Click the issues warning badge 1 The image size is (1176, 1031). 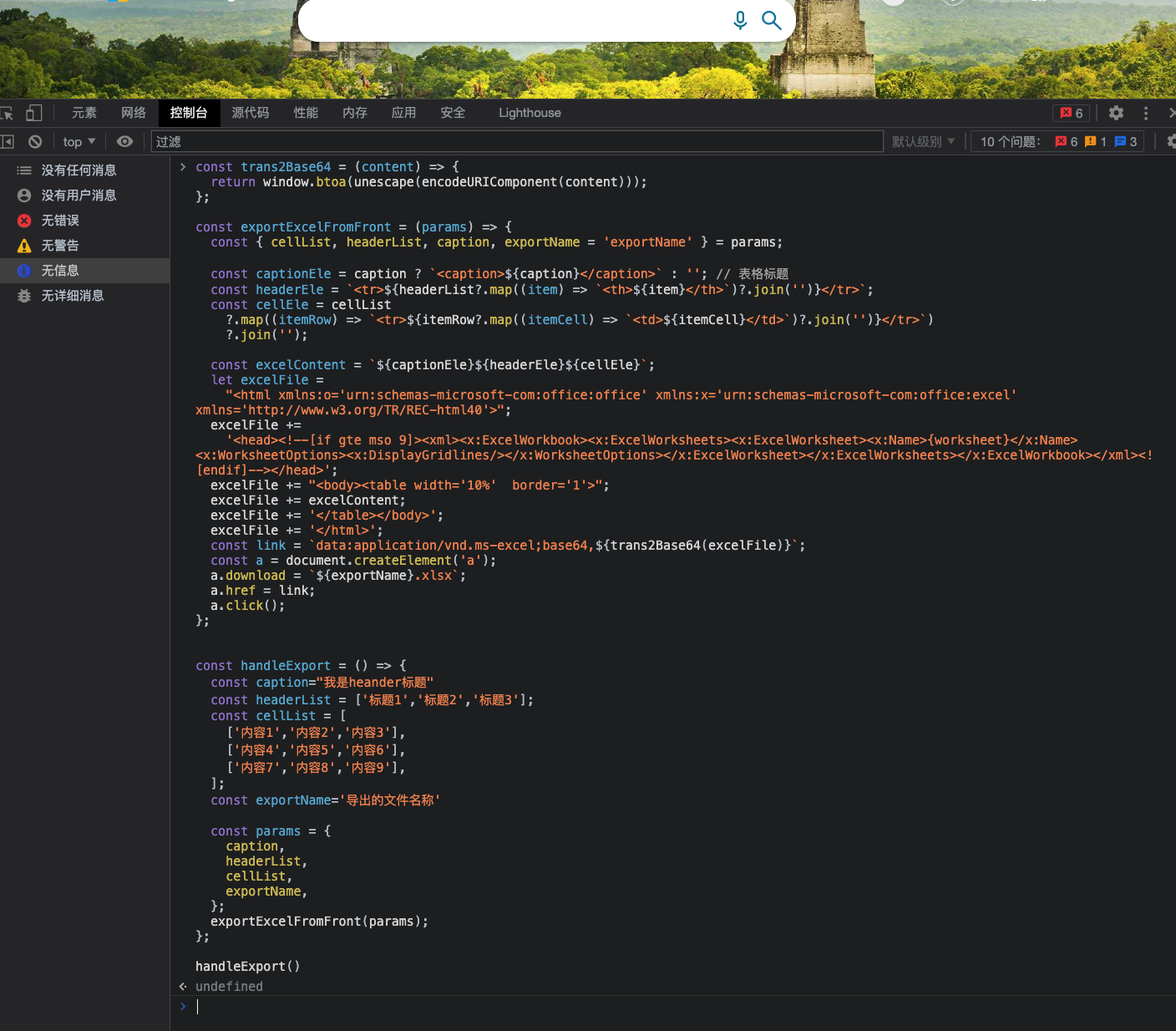tap(1096, 142)
